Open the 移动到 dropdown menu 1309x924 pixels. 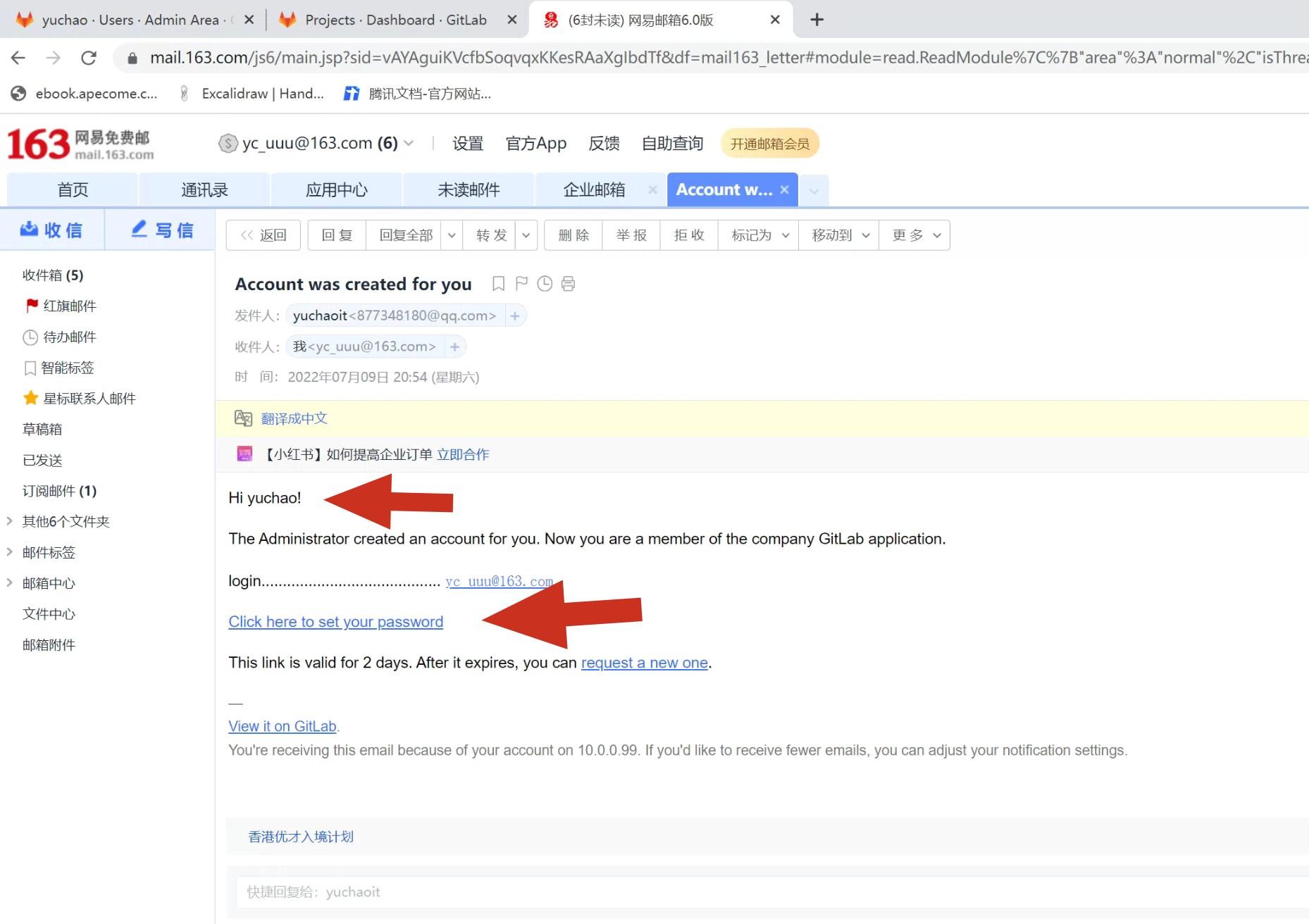[840, 235]
